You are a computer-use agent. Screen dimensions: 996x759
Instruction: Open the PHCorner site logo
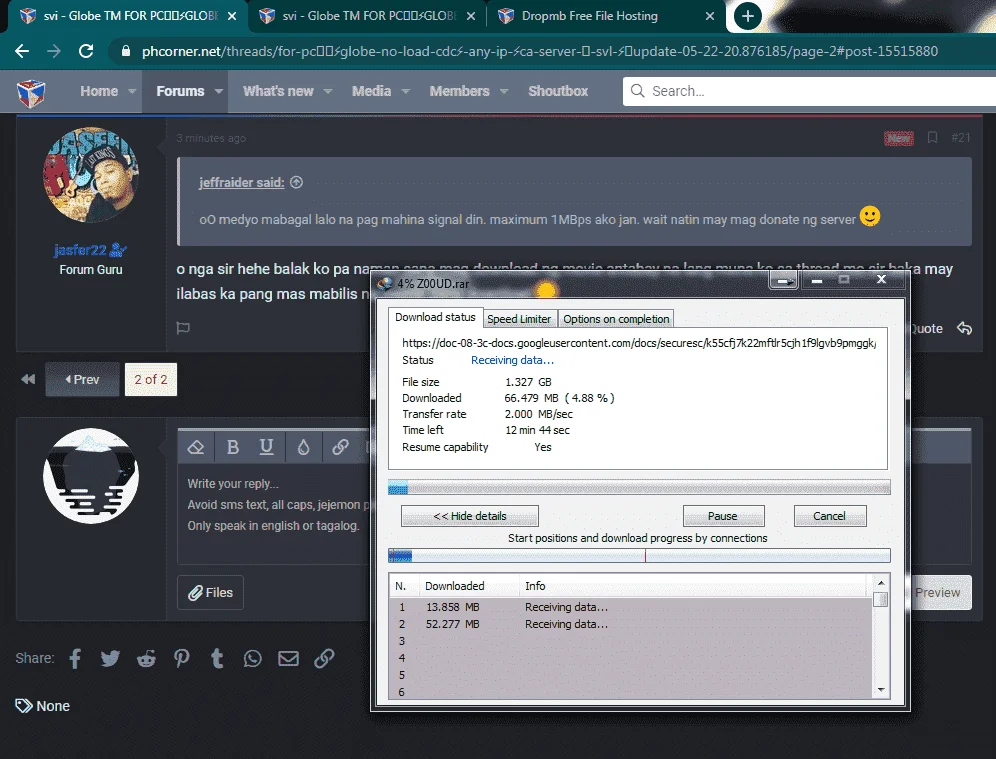coord(30,93)
